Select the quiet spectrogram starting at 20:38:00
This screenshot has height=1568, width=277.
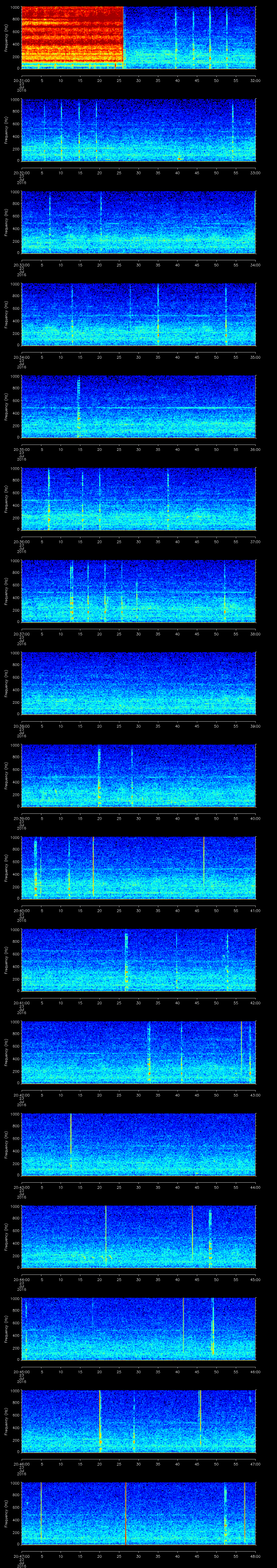pos(139,683)
